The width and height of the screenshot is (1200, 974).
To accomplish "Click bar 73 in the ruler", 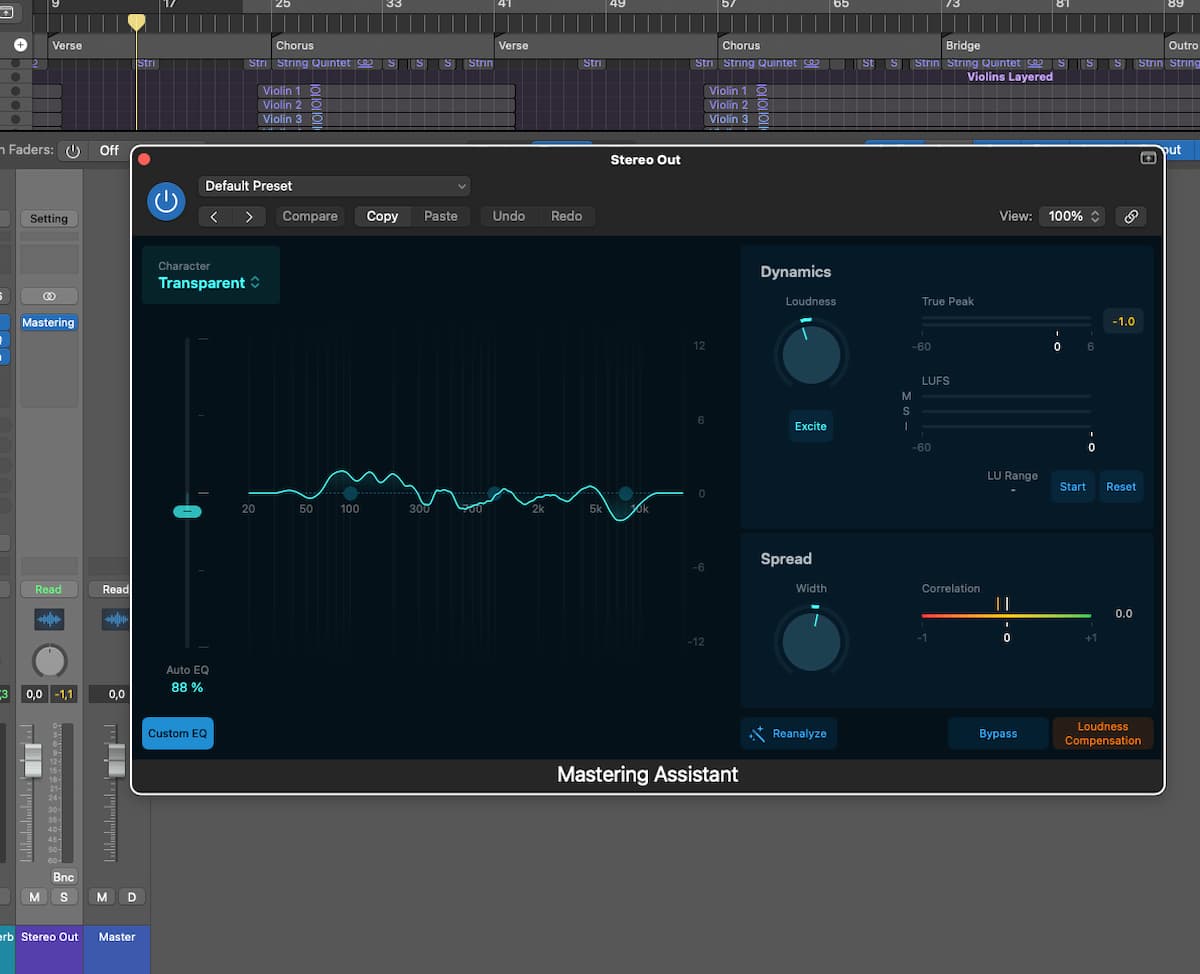I will [953, 5].
